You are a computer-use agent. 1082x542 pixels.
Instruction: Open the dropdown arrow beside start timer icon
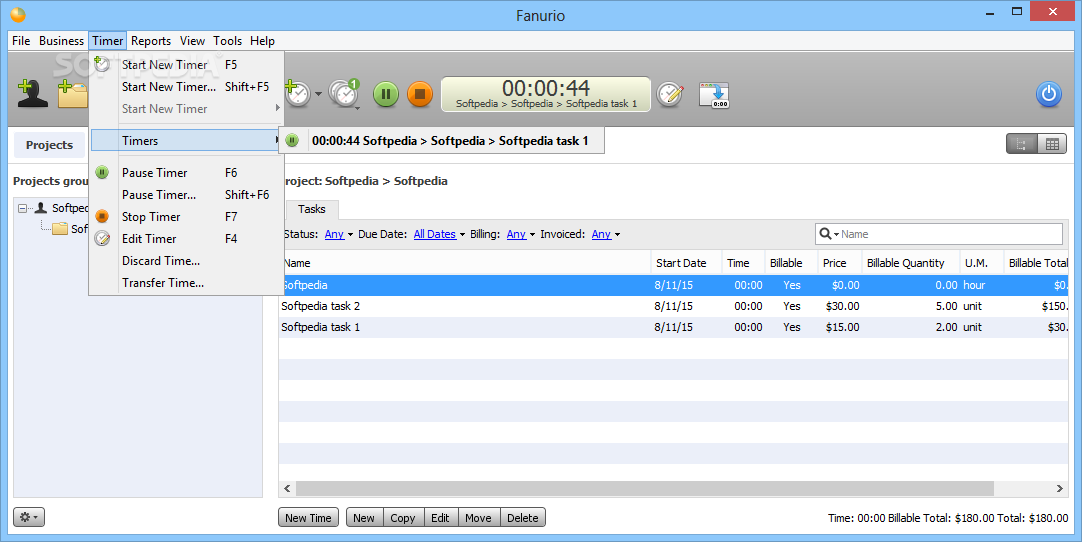318,94
